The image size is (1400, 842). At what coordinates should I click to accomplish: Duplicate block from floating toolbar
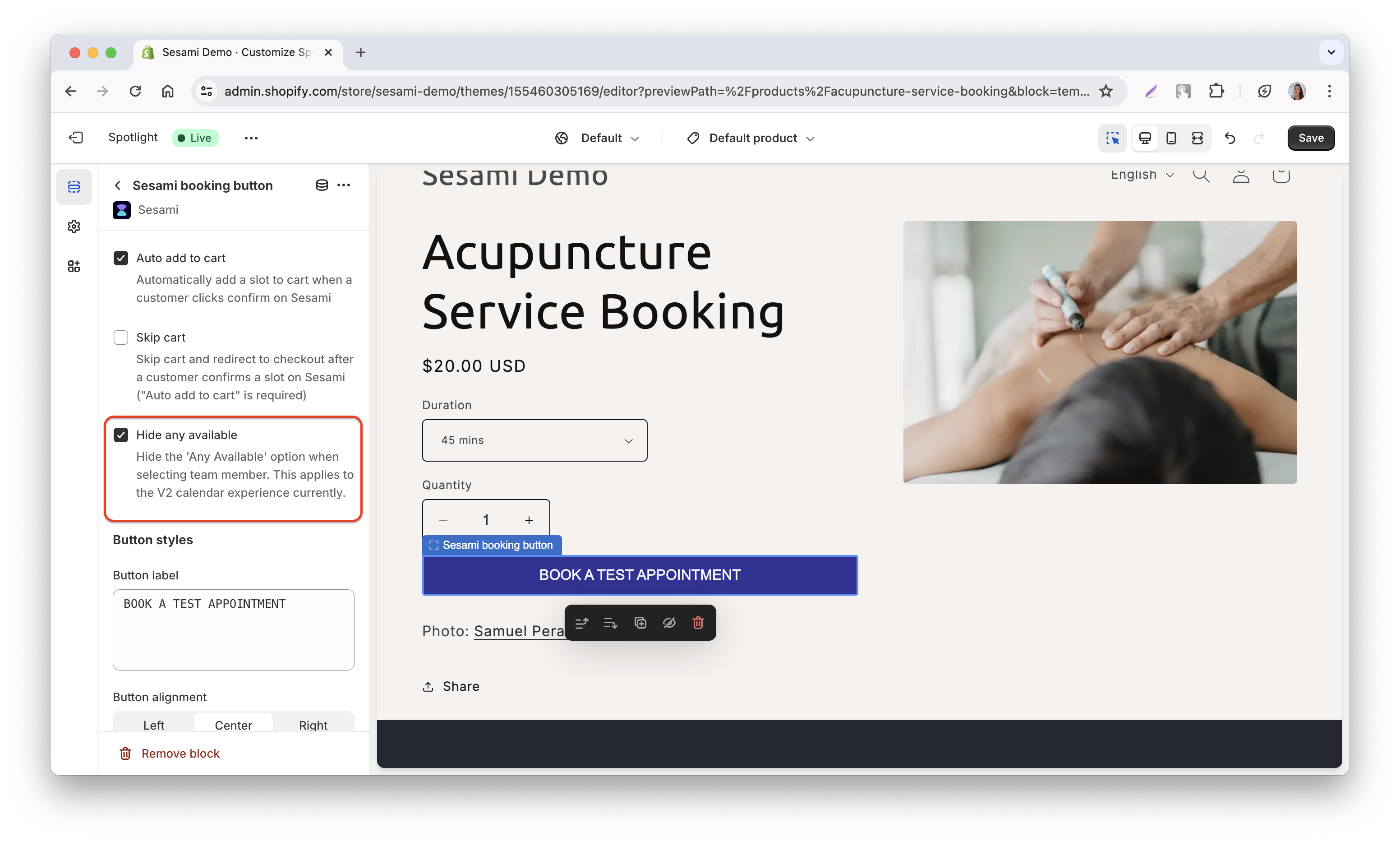[x=640, y=623]
